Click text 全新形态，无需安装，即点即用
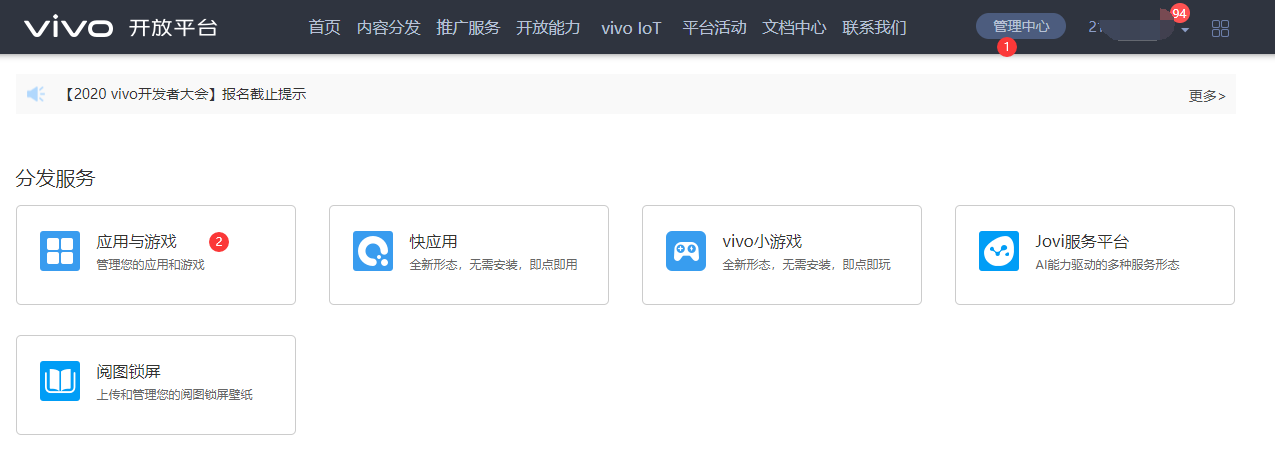 pos(493,265)
